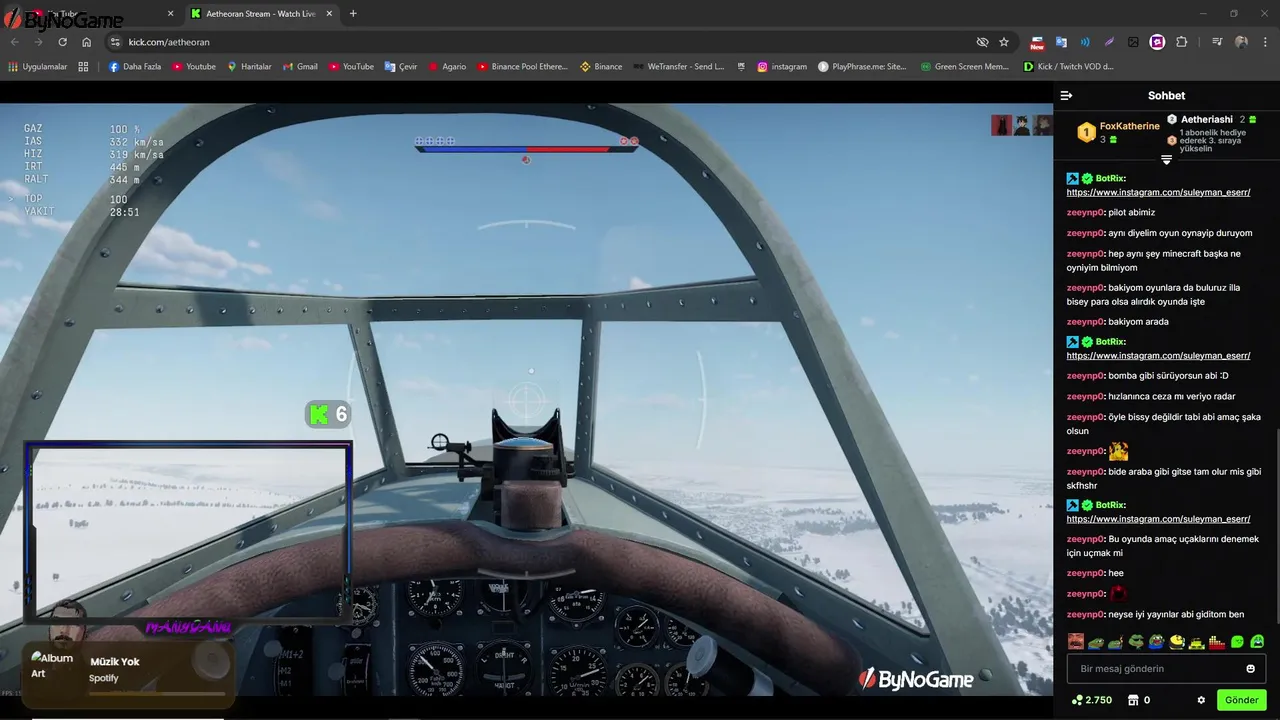Navigate back in browser history
Screen dimensions: 1280x720
pyautogui.click(x=14, y=42)
